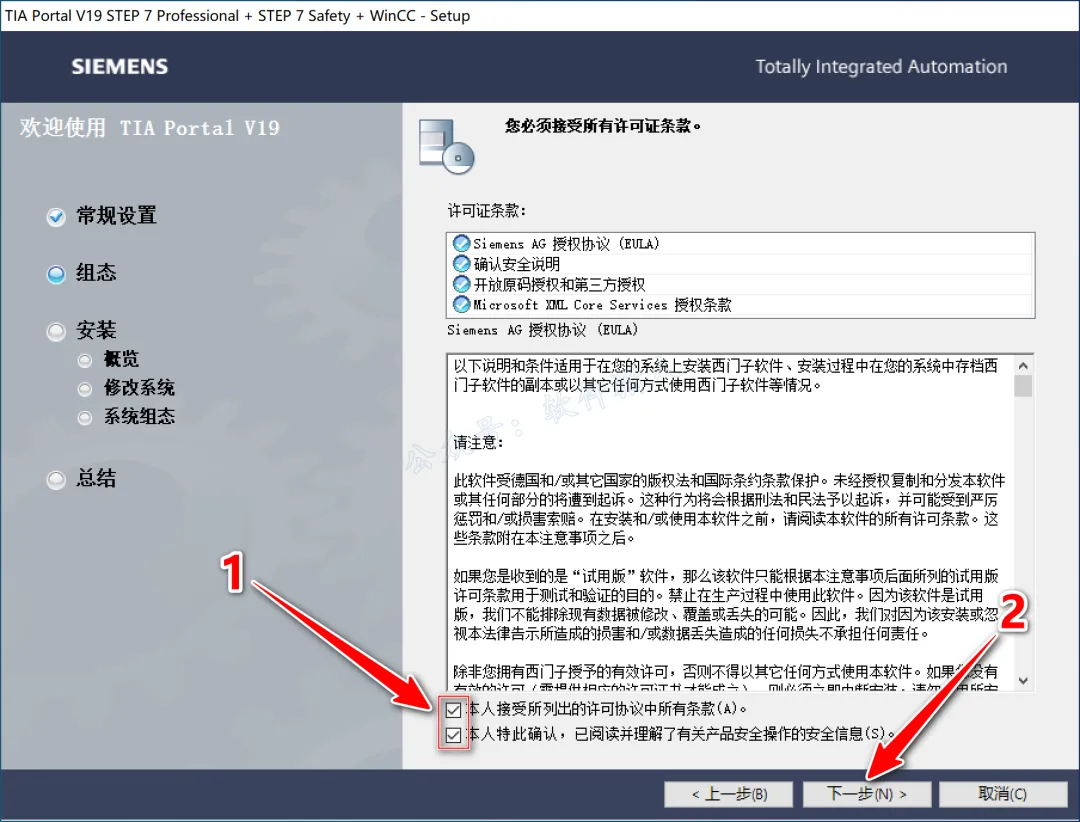1080x822 pixels.
Task: Click the blue step indicator beside 组态
Action: (x=56, y=274)
